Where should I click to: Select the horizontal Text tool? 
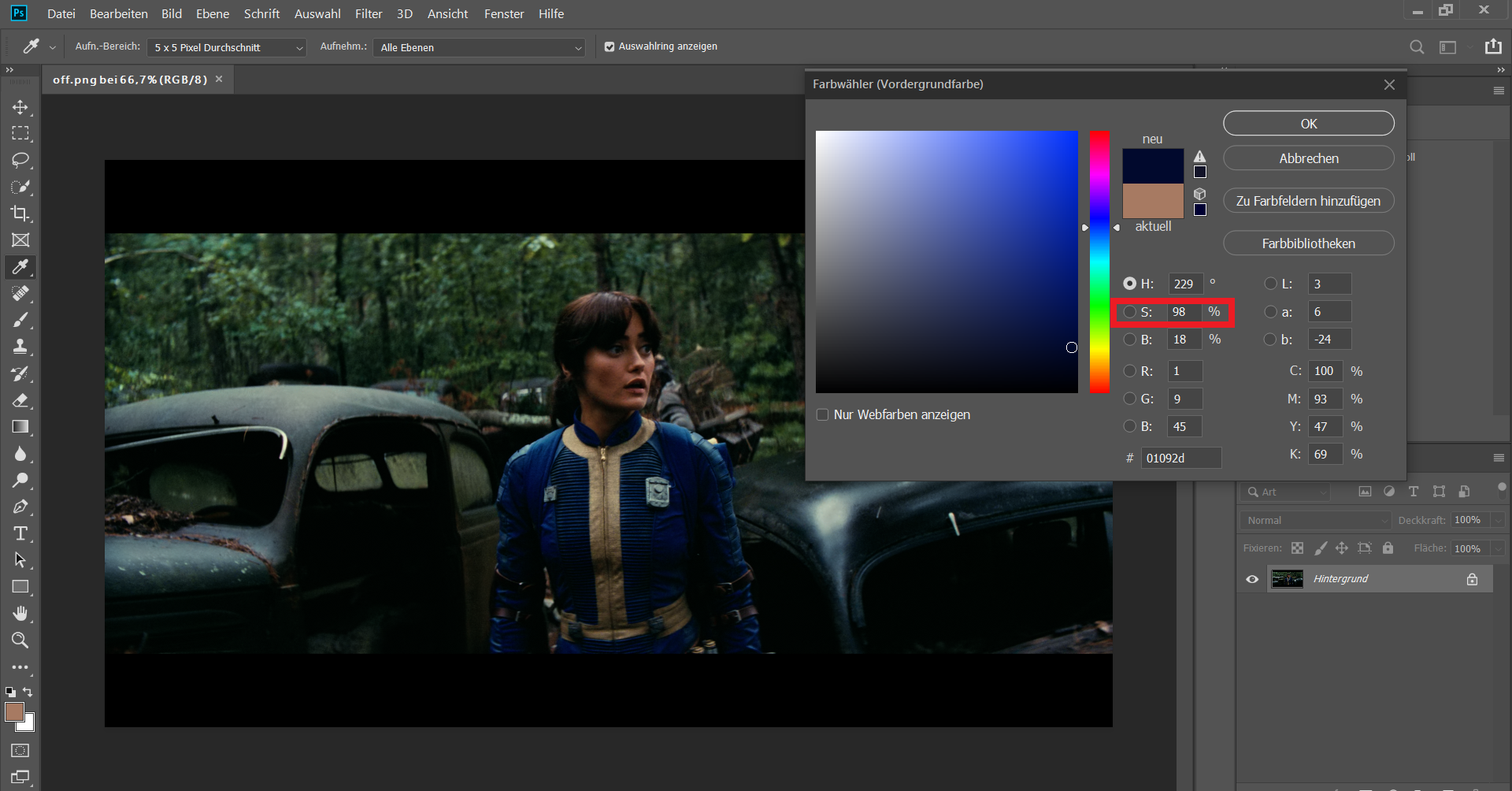pyautogui.click(x=20, y=533)
